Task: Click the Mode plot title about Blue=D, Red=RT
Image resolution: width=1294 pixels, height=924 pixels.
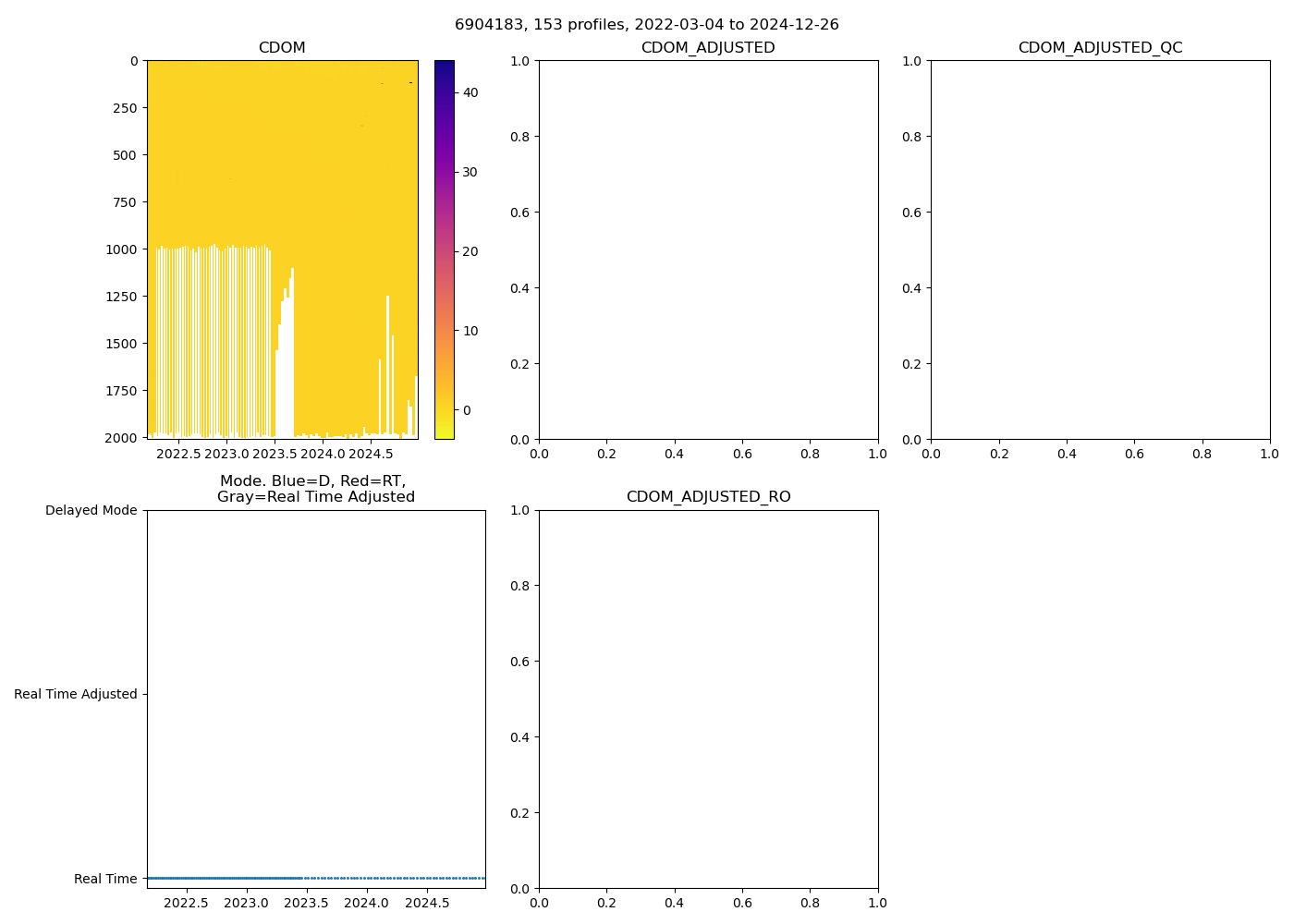Action: 315,489
